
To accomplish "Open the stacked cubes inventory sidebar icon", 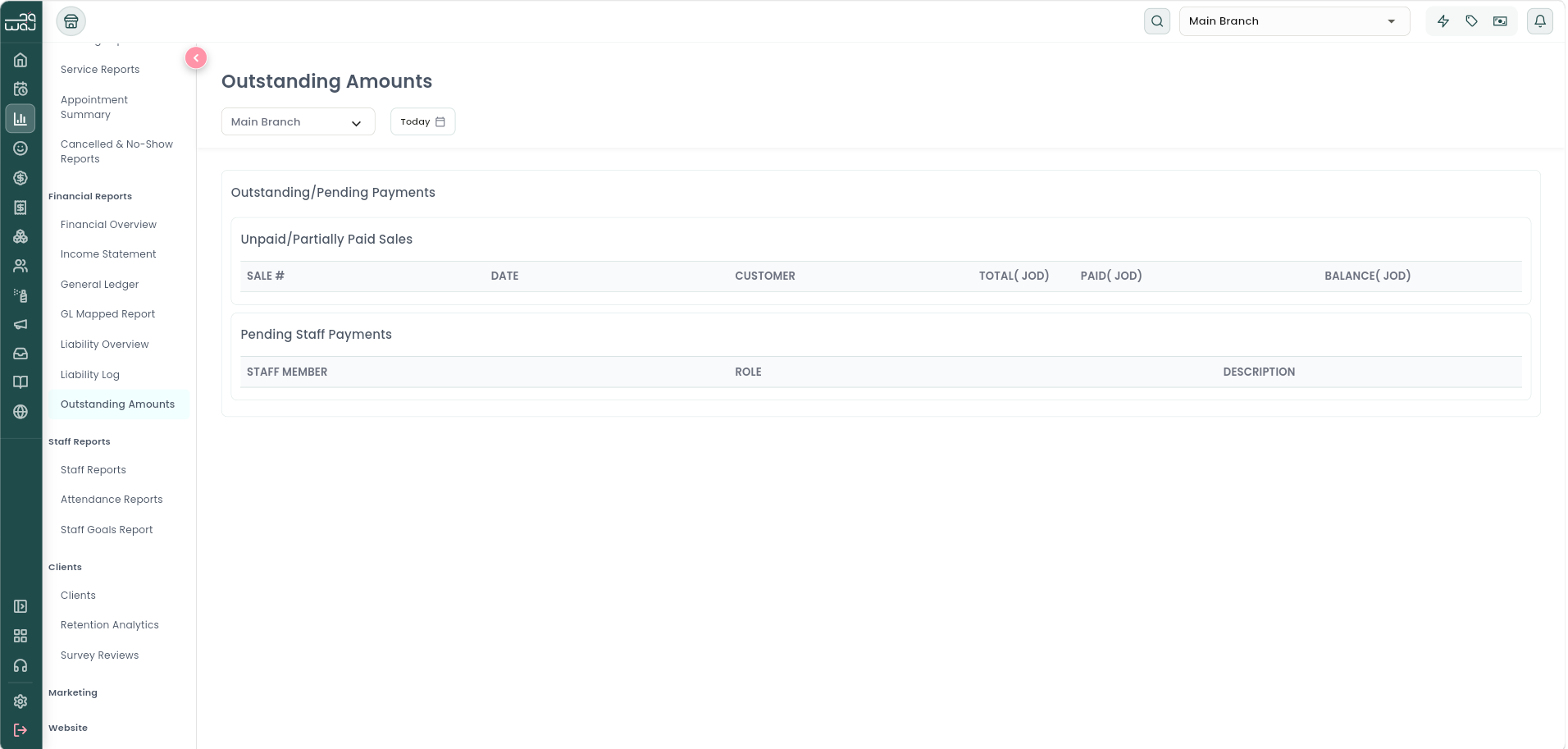I will click(21, 236).
